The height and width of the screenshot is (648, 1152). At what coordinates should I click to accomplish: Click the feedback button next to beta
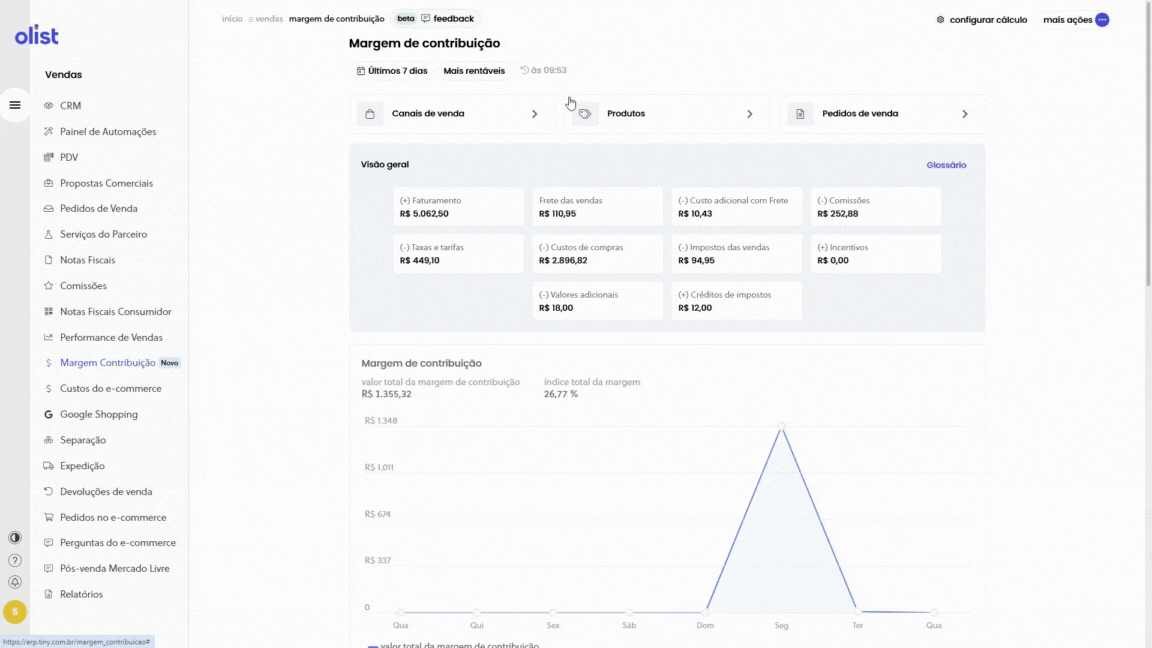[447, 19]
